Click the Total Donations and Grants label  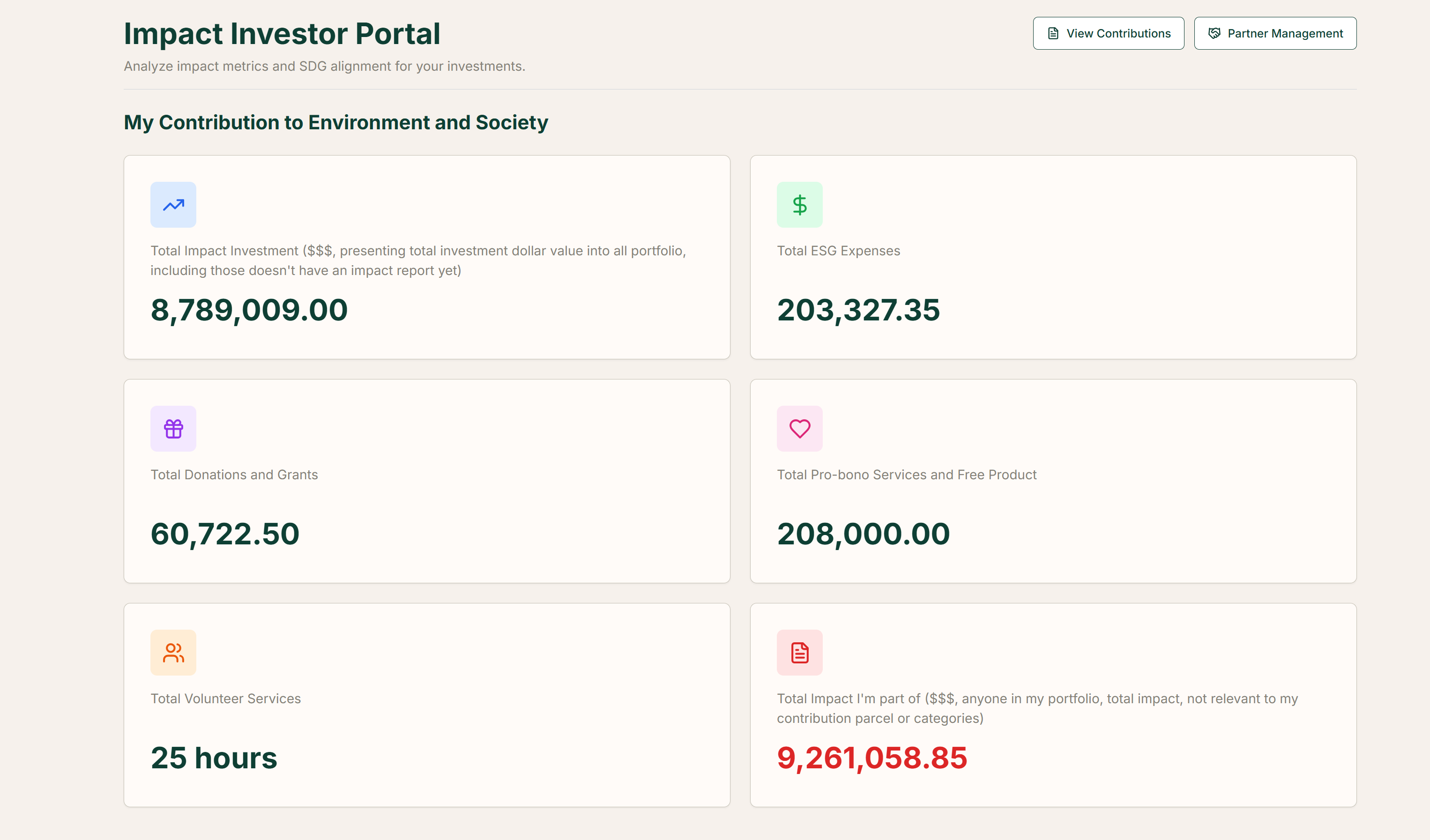(234, 475)
